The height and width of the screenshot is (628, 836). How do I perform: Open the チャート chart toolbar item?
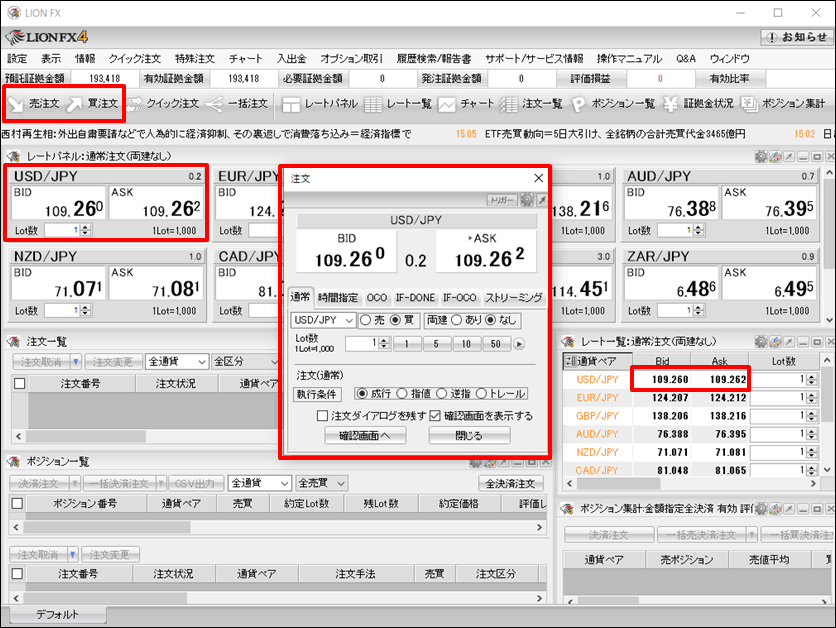click(x=466, y=103)
